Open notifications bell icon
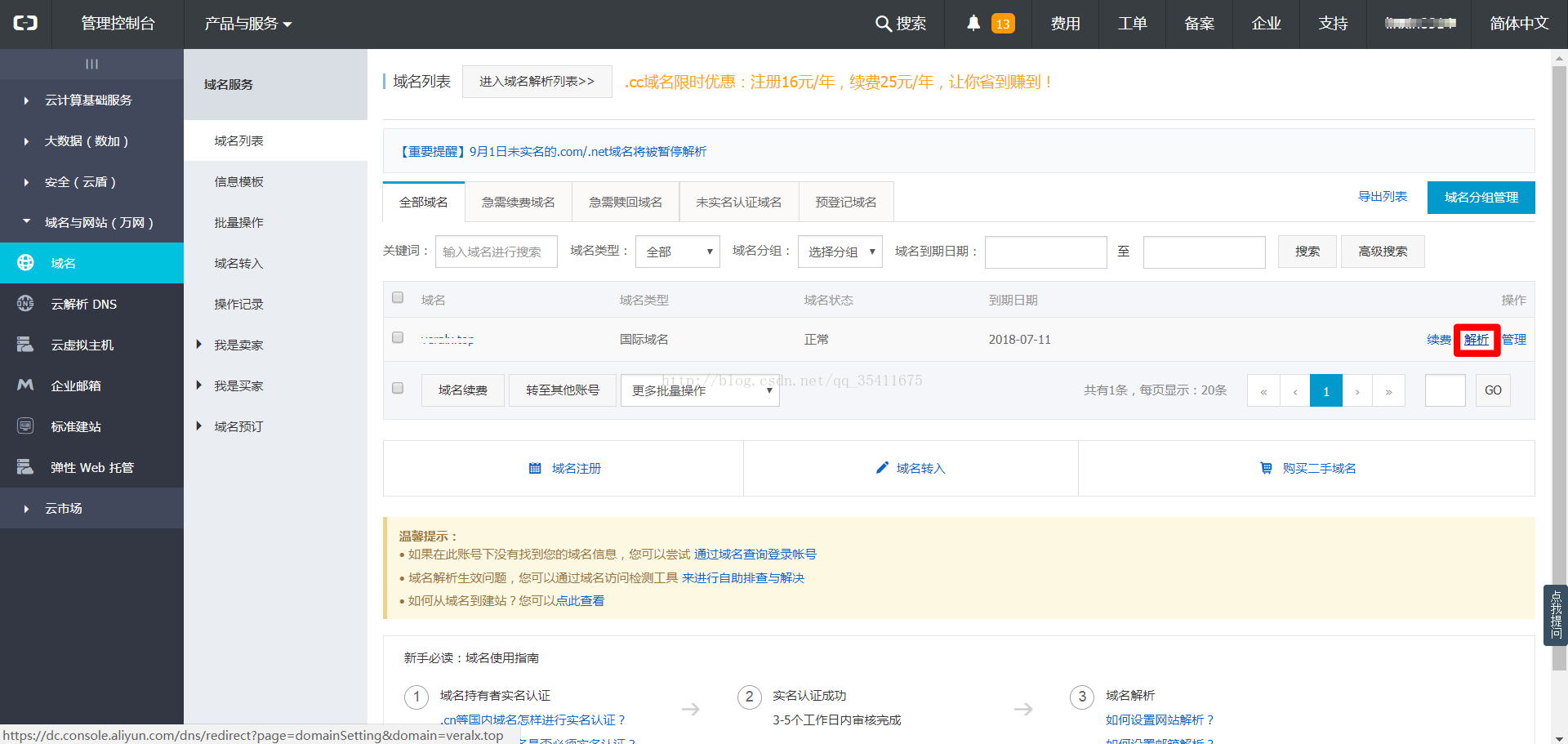The height and width of the screenshot is (744, 1568). pos(973,24)
